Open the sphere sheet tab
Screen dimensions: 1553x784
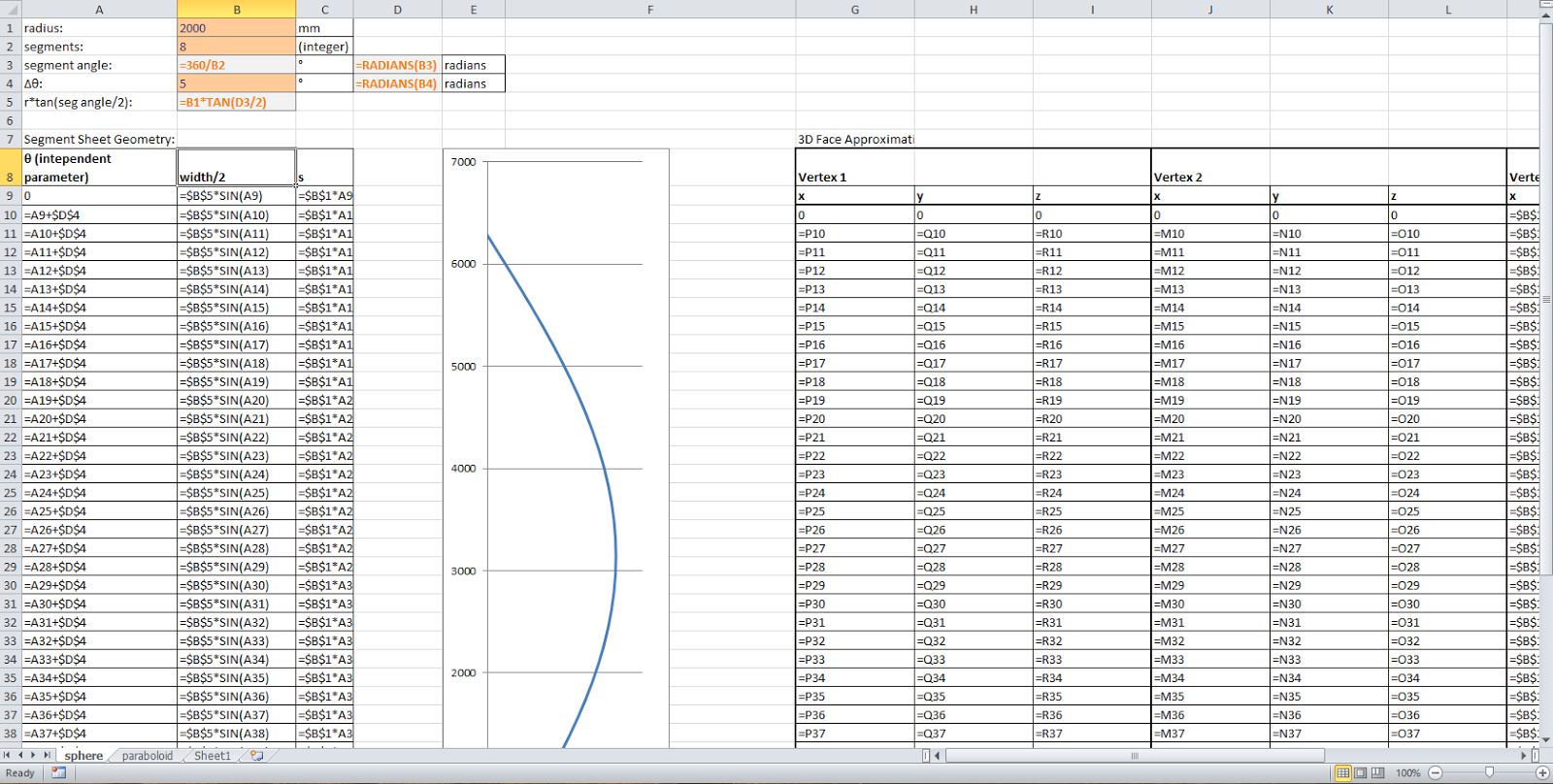coord(83,756)
